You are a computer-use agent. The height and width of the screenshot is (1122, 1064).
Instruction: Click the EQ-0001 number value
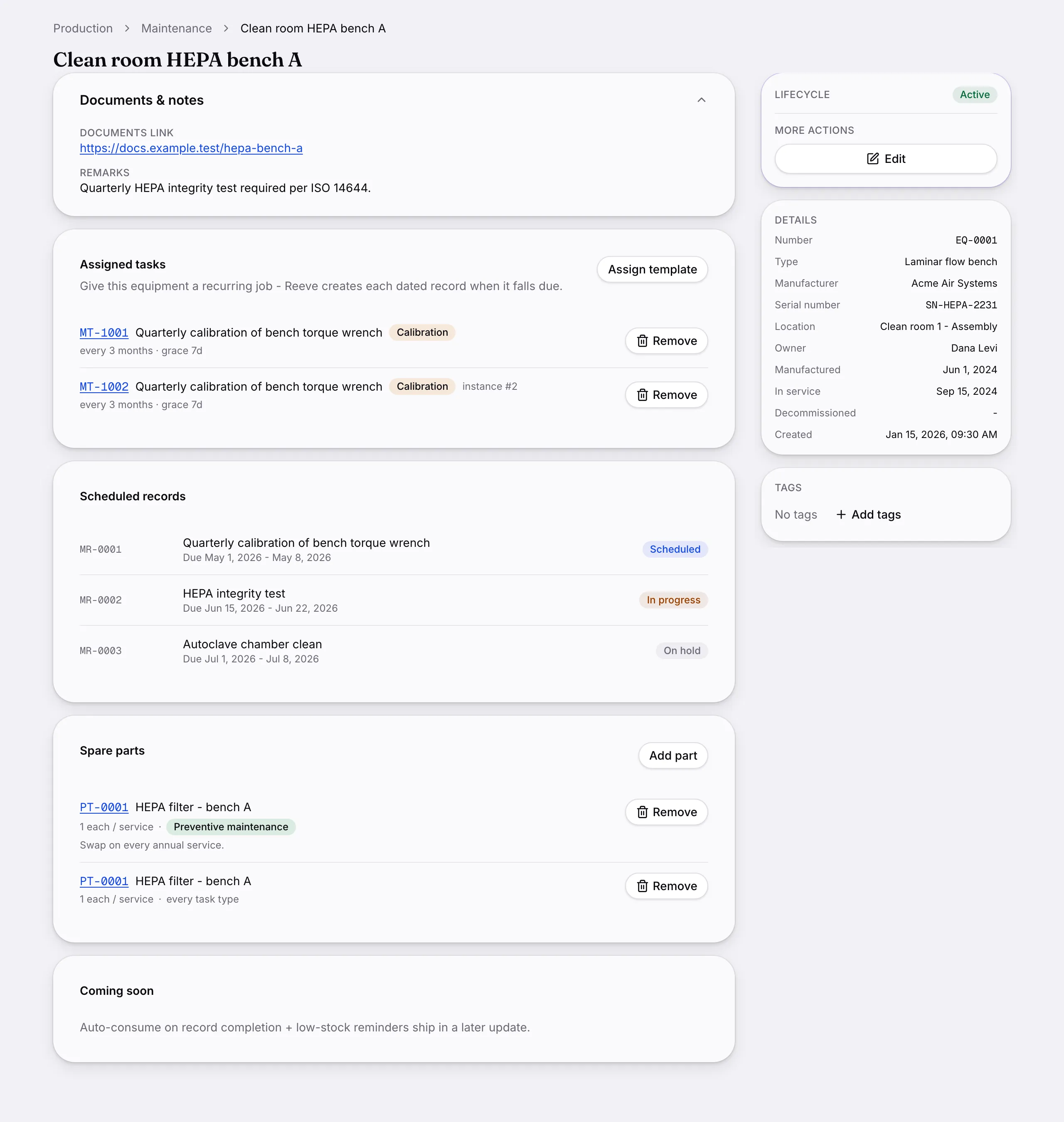click(976, 240)
